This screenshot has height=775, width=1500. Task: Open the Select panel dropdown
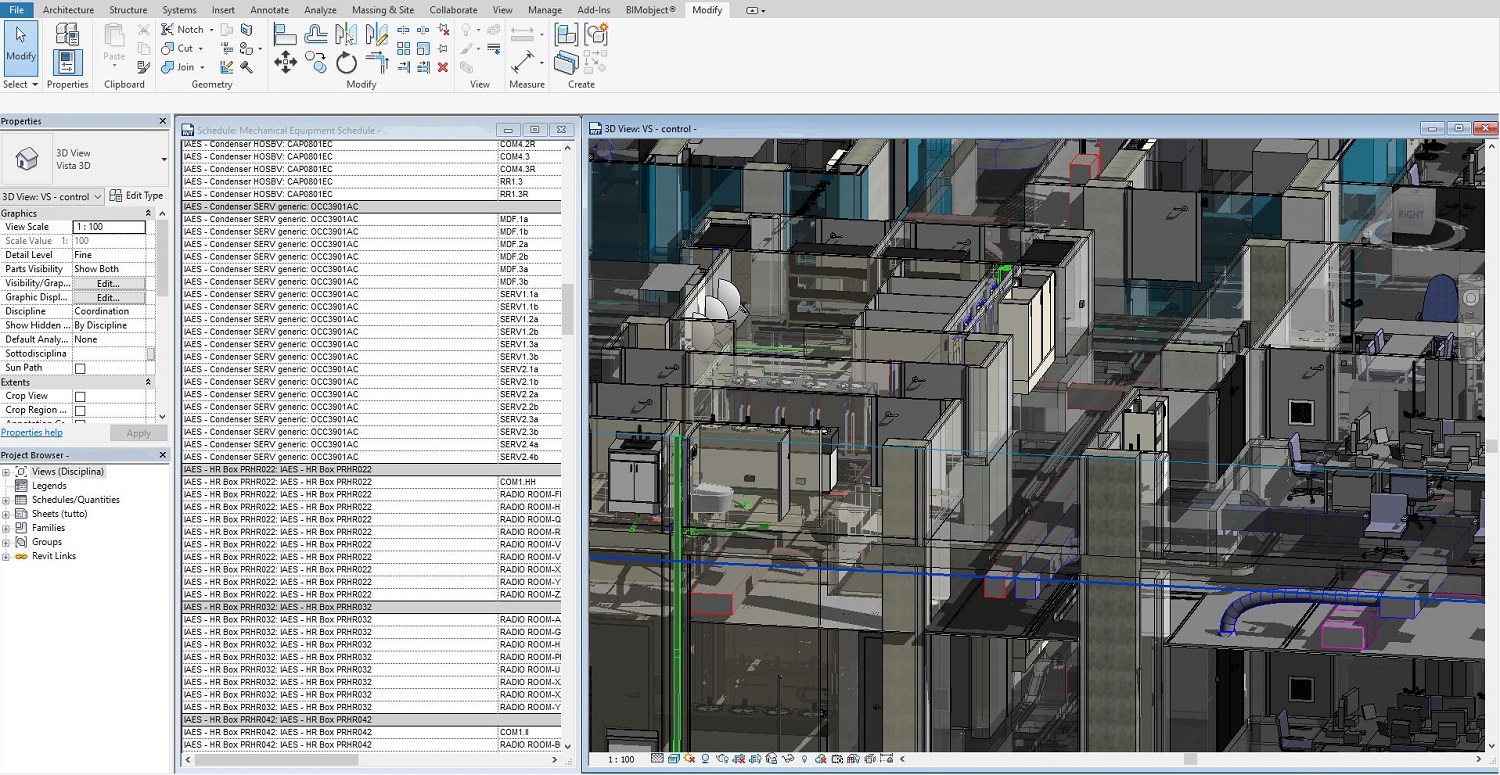[21, 84]
